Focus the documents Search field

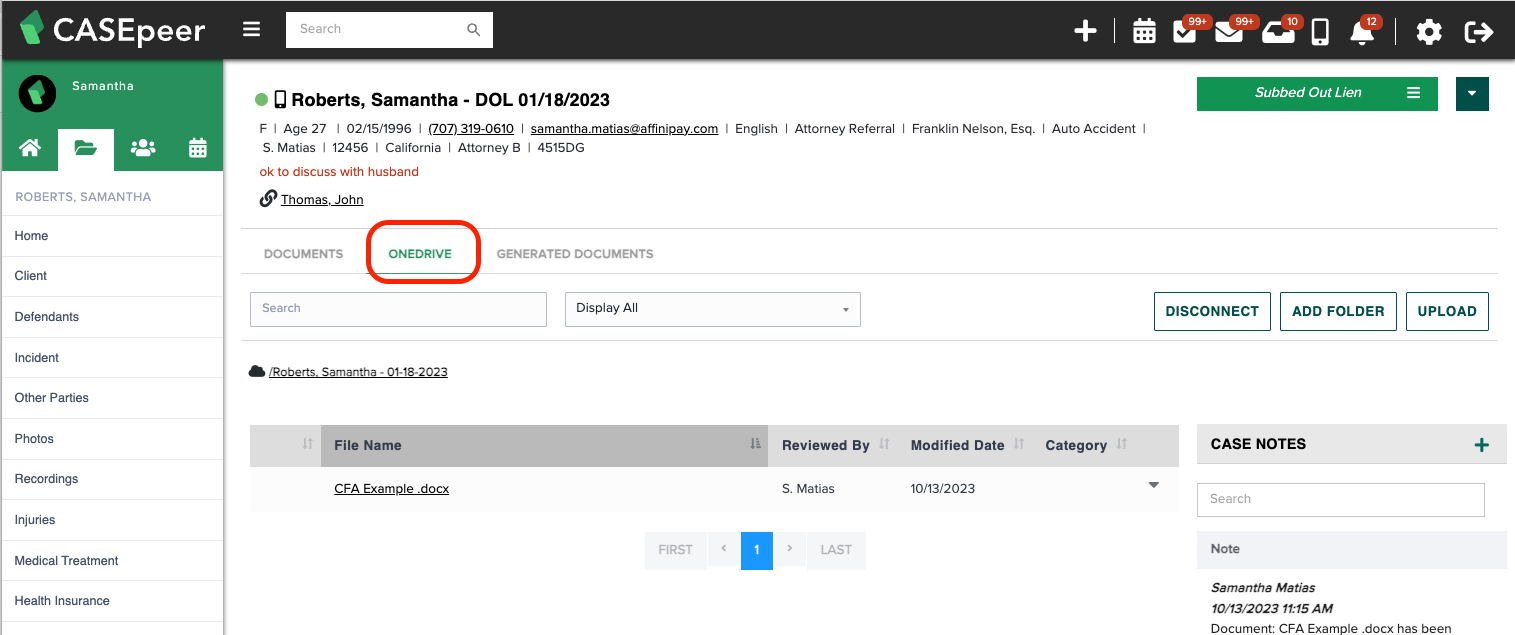pyautogui.click(x=398, y=309)
